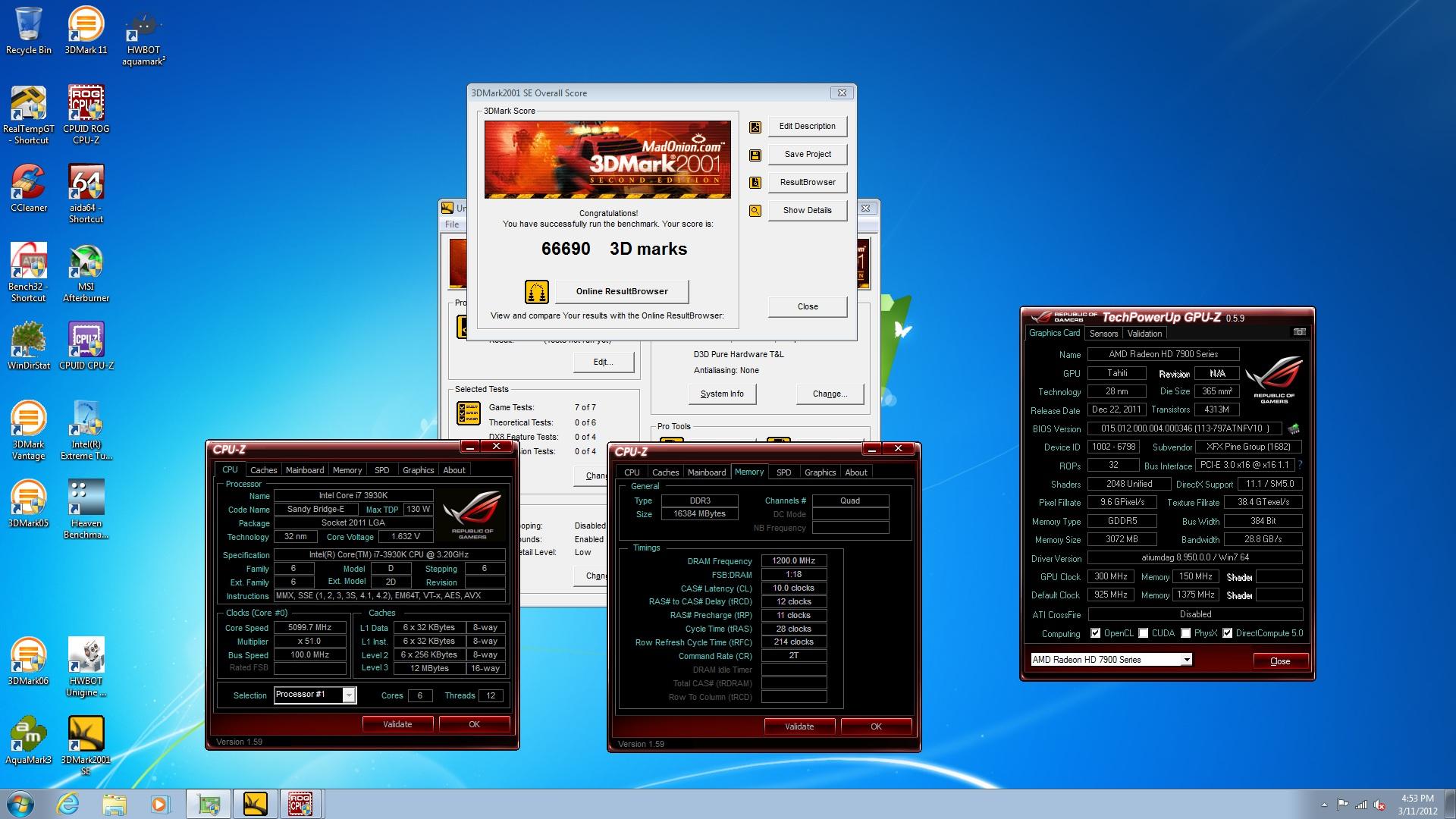Switch to Sensors tab in GPU-Z

coord(1103,334)
